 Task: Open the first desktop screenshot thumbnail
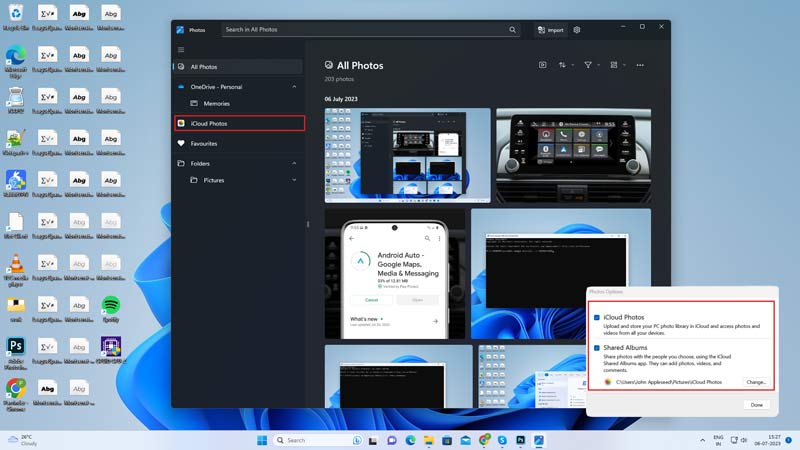(x=408, y=156)
